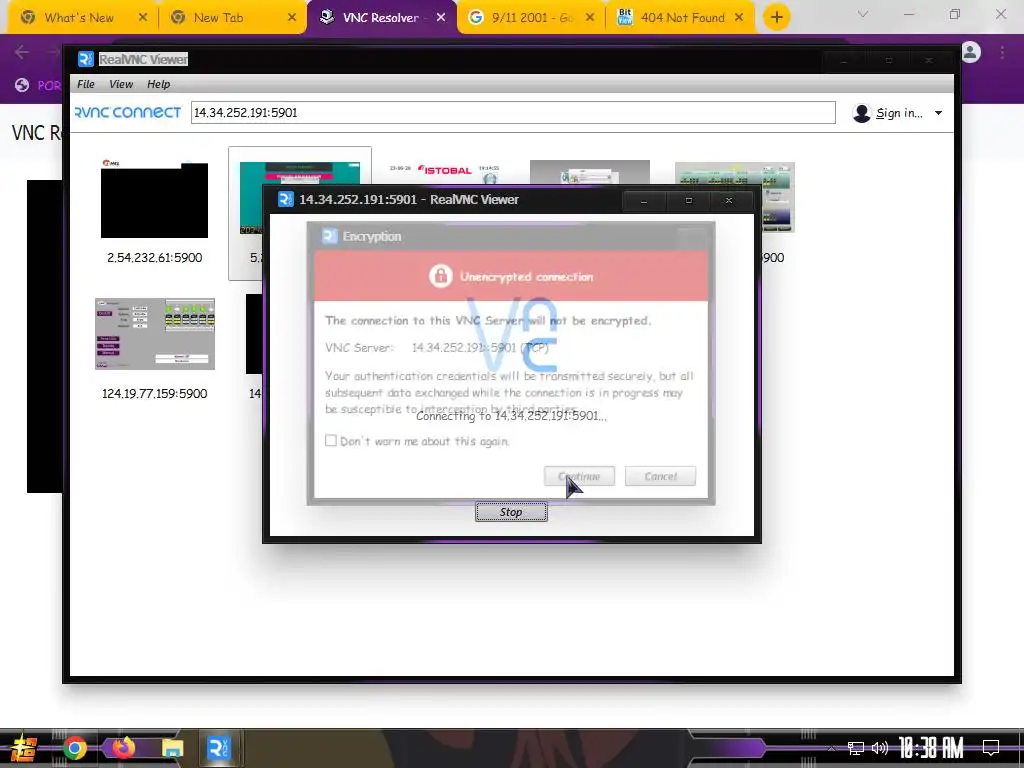
Task: Switch to the 9/11 2001 Google tab
Action: click(x=532, y=18)
